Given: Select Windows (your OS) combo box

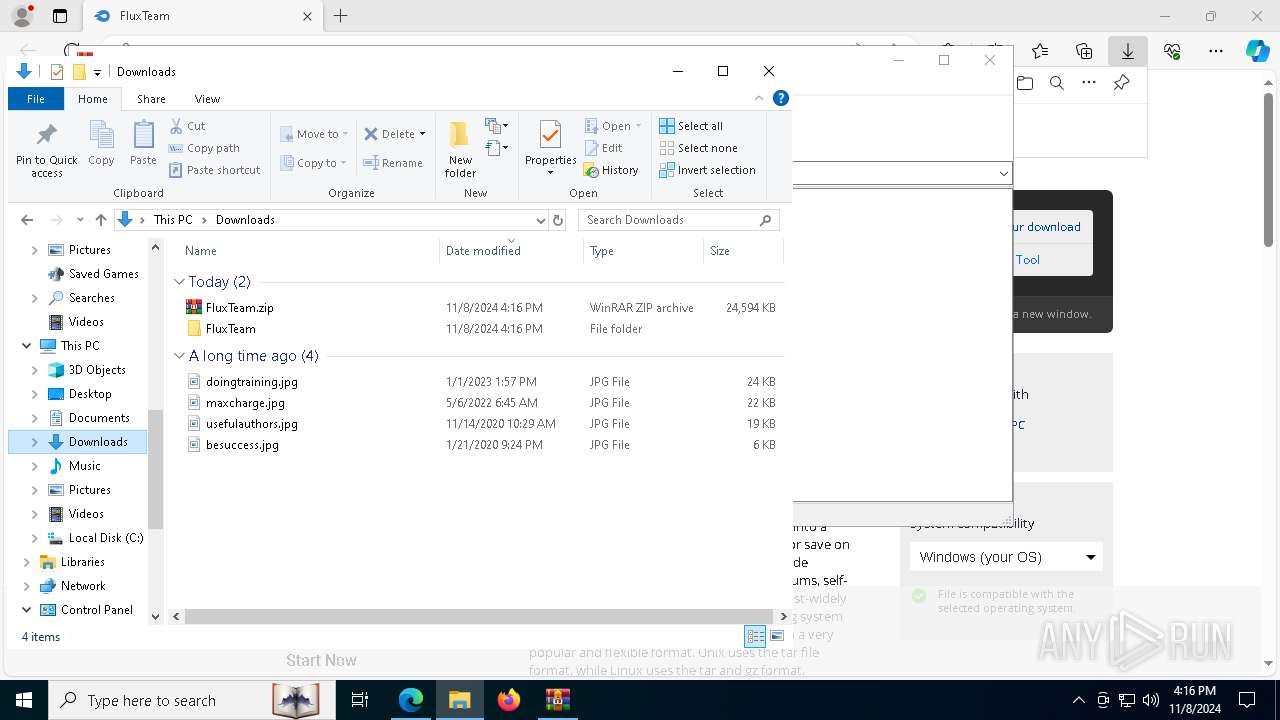Looking at the screenshot, I should 1006,557.
